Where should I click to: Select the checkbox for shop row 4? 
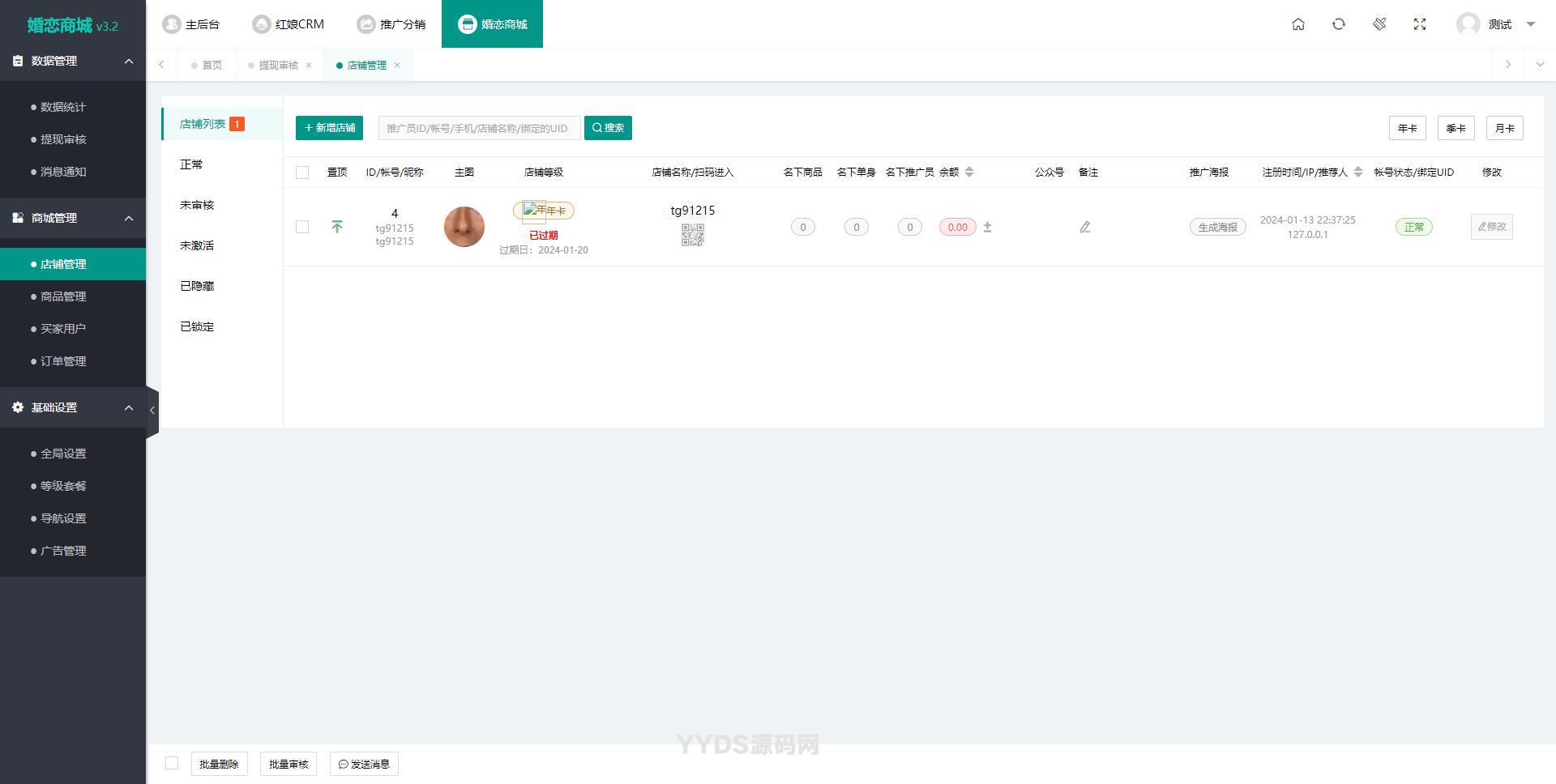pyautogui.click(x=302, y=227)
